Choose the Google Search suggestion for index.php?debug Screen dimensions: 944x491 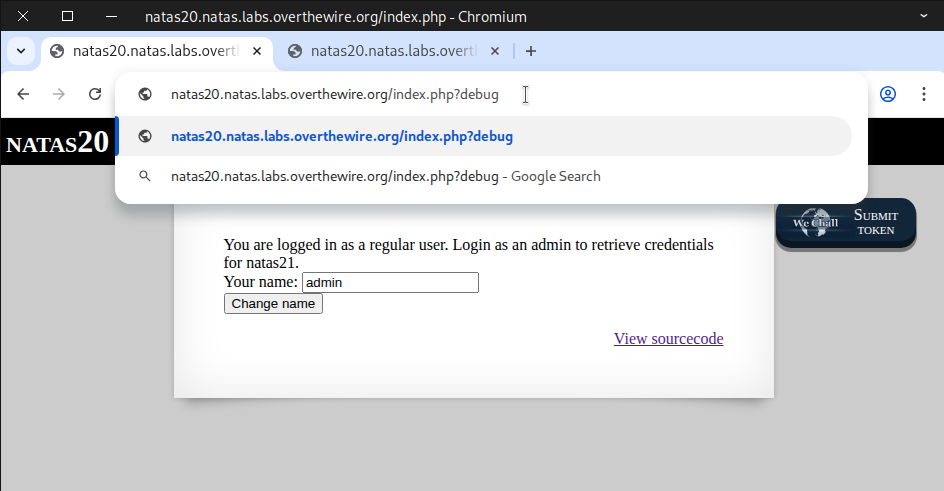click(x=385, y=176)
